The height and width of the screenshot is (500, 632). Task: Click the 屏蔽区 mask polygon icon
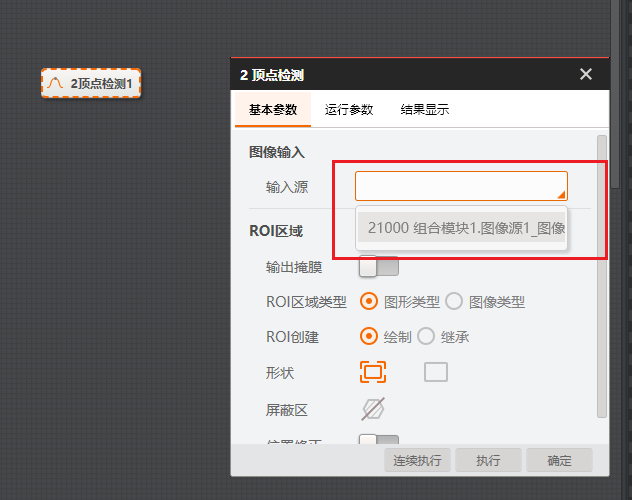click(373, 408)
